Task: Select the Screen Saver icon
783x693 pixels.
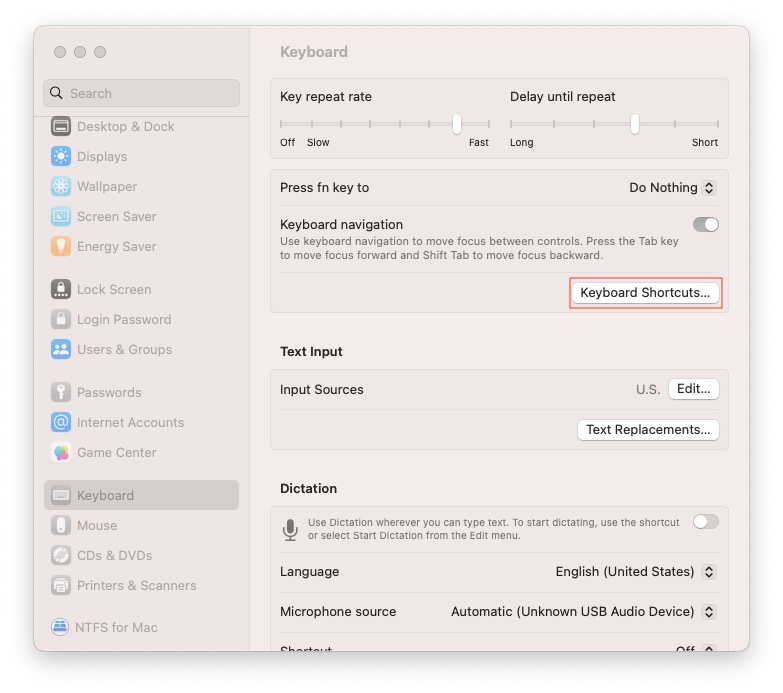Action: [x=61, y=216]
